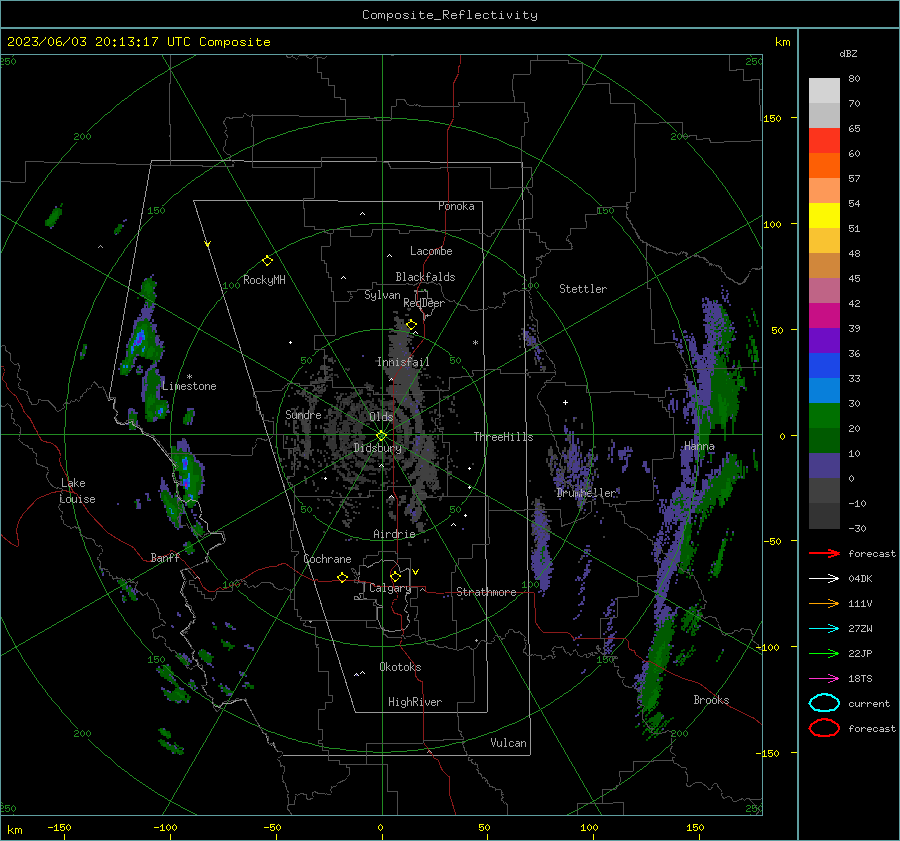Click the yellow 51 dBZ color swatch
Image resolution: width=900 pixels, height=841 pixels.
(824, 215)
